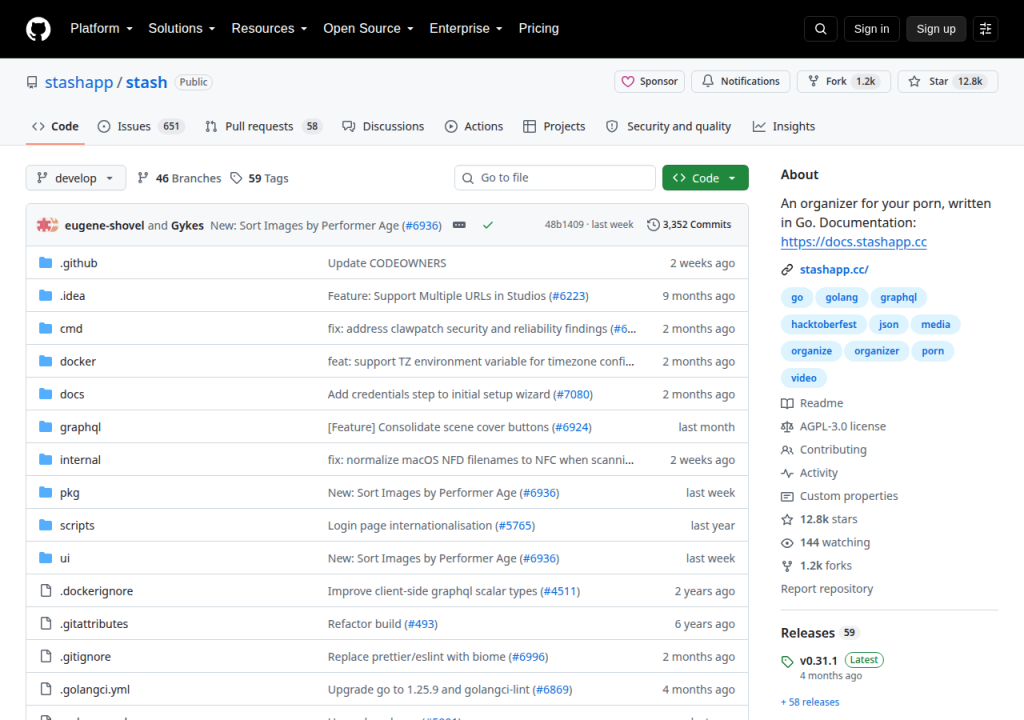View the 59 Tags link
This screenshot has height=720, width=1024.
coord(260,178)
